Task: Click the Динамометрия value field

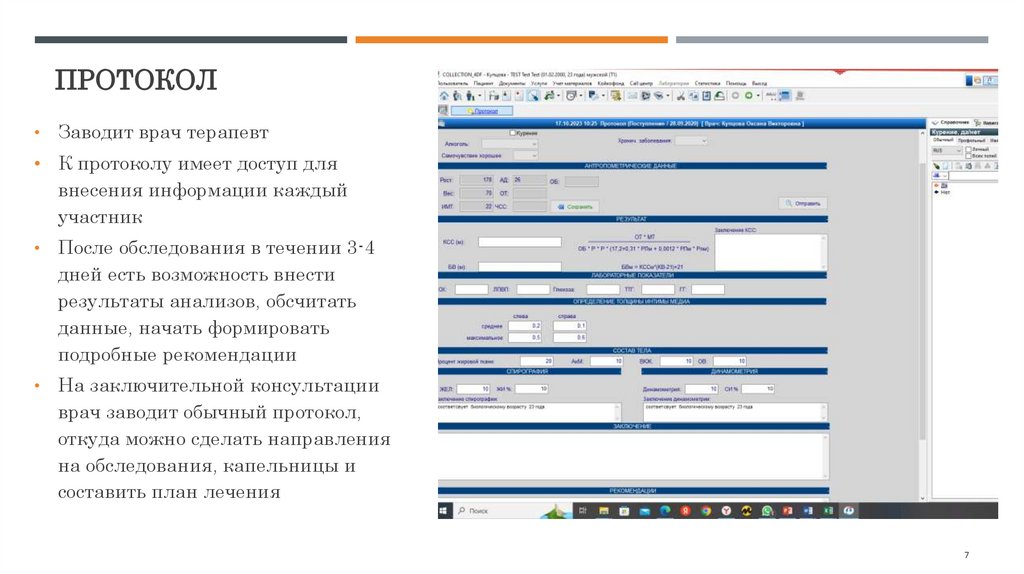Action: tap(701, 389)
